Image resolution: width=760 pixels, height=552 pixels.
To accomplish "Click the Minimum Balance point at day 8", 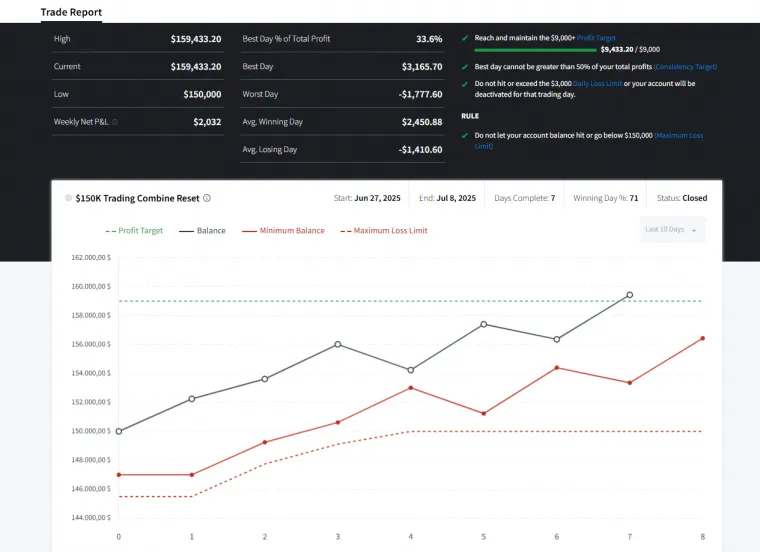I will point(702,338).
